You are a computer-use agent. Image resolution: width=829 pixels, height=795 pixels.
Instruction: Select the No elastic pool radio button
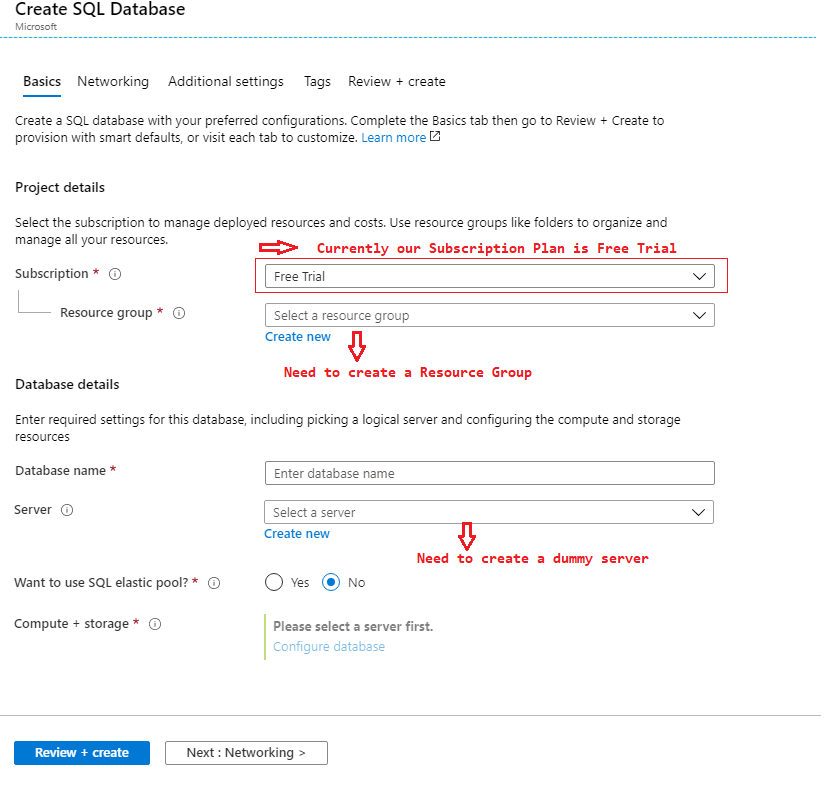[x=332, y=582]
